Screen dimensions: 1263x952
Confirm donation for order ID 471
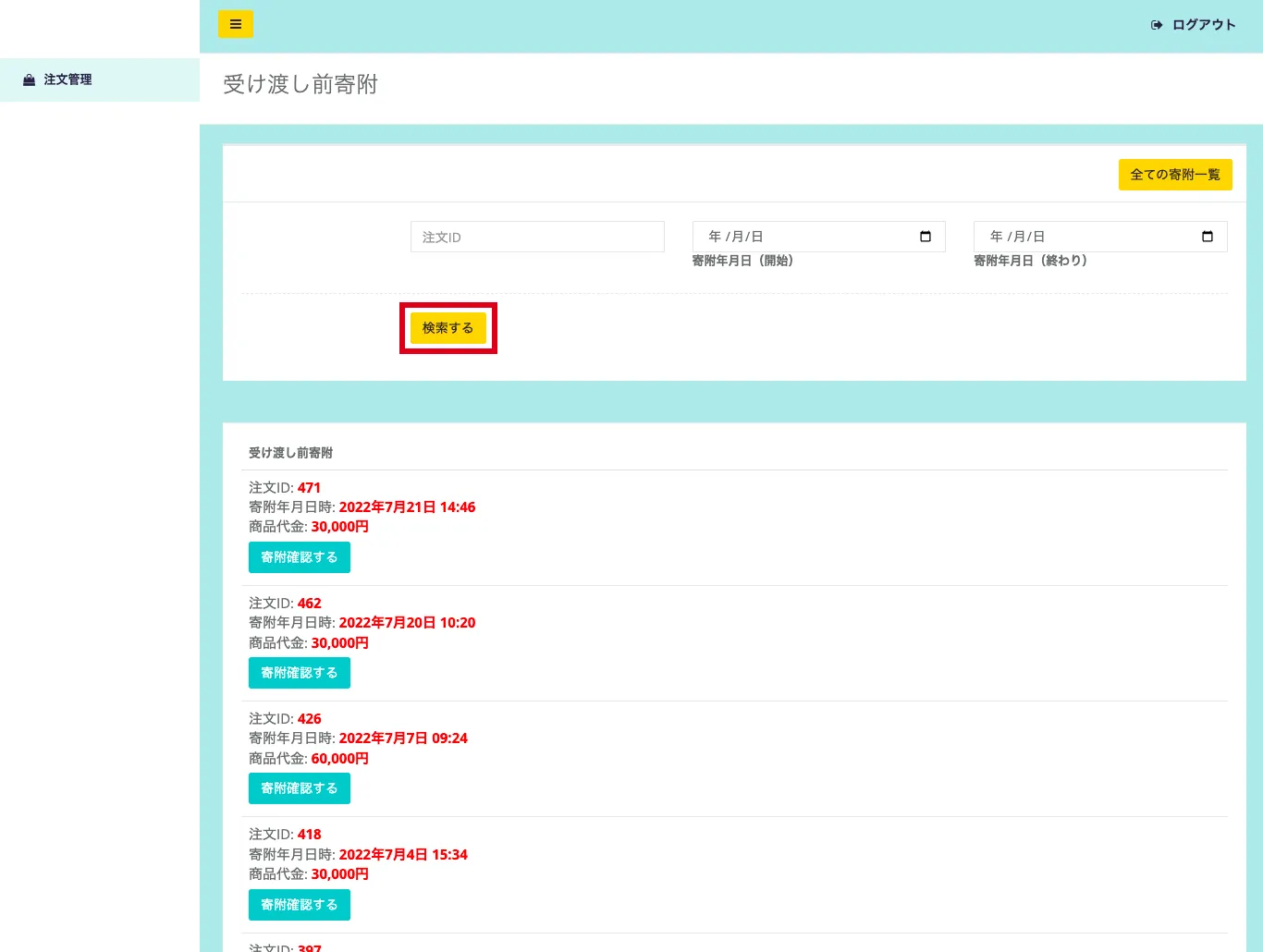(299, 557)
